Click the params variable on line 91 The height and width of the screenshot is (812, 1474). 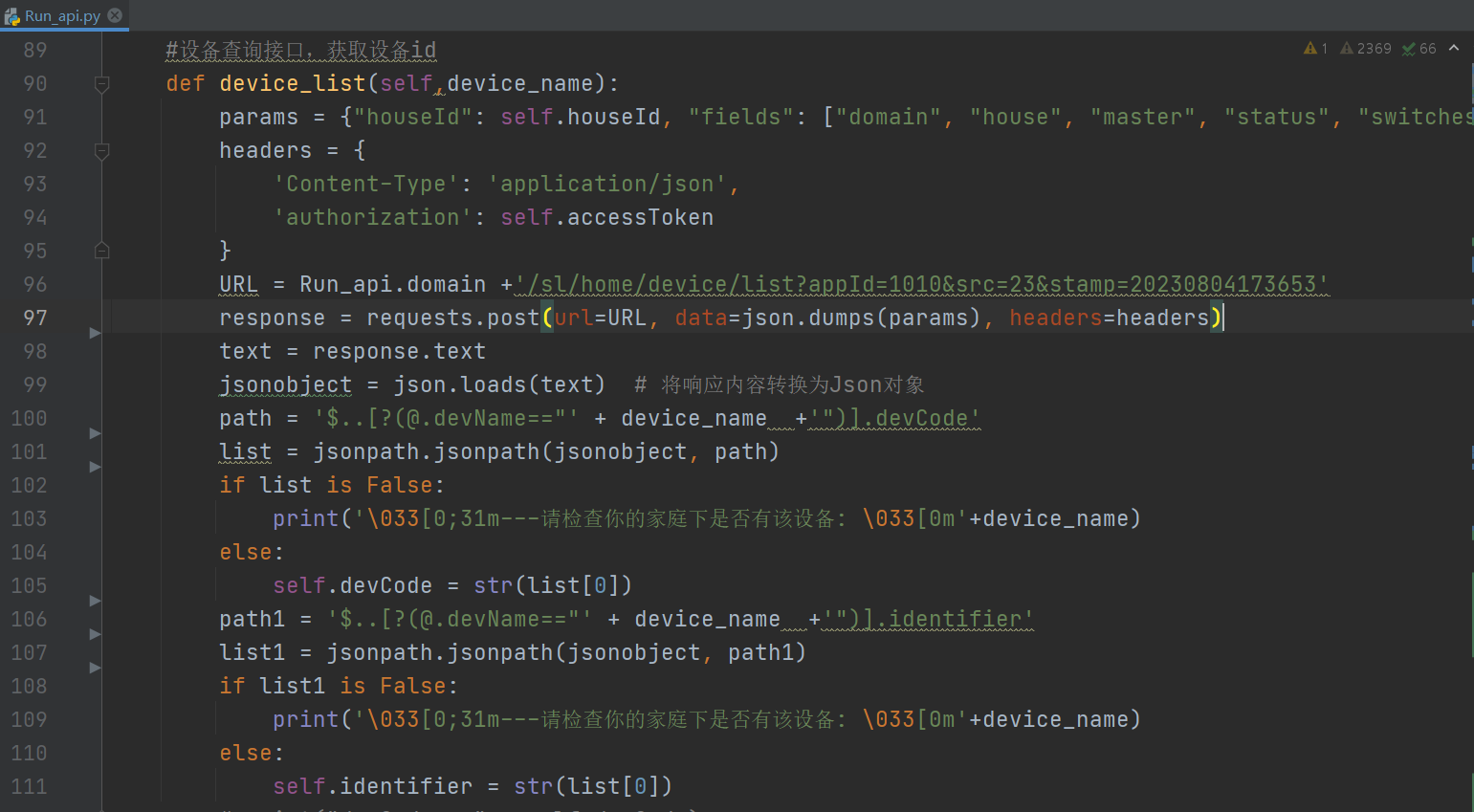pos(258,117)
